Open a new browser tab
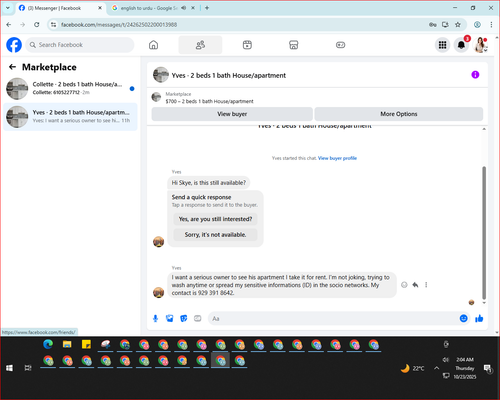The height and width of the screenshot is (400, 500). tap(207, 8)
